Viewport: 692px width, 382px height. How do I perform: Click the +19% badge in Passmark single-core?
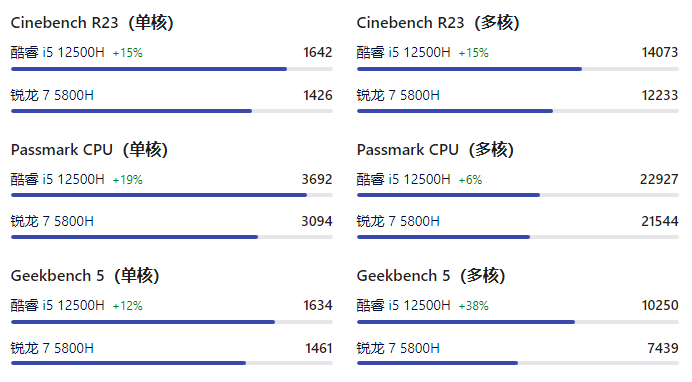[128, 180]
